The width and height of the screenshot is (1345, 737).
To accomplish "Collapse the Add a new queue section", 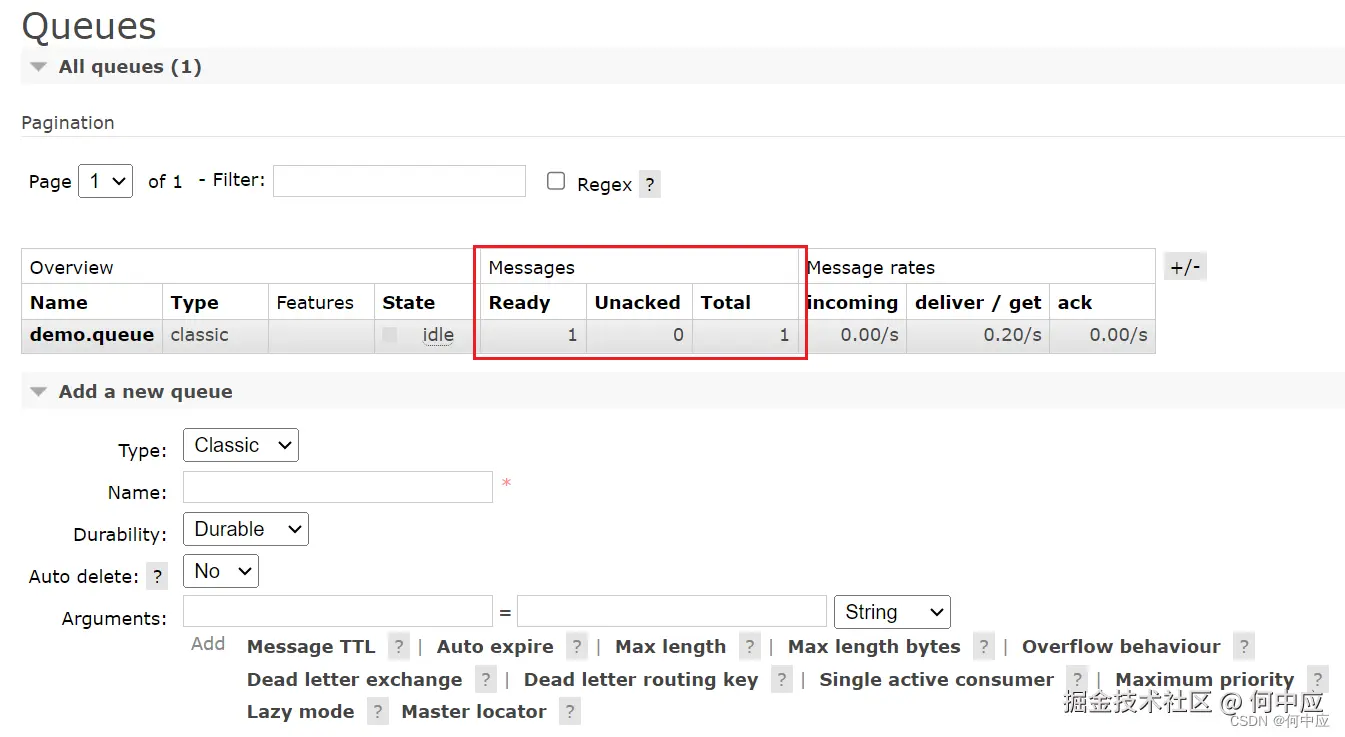I will (x=39, y=392).
